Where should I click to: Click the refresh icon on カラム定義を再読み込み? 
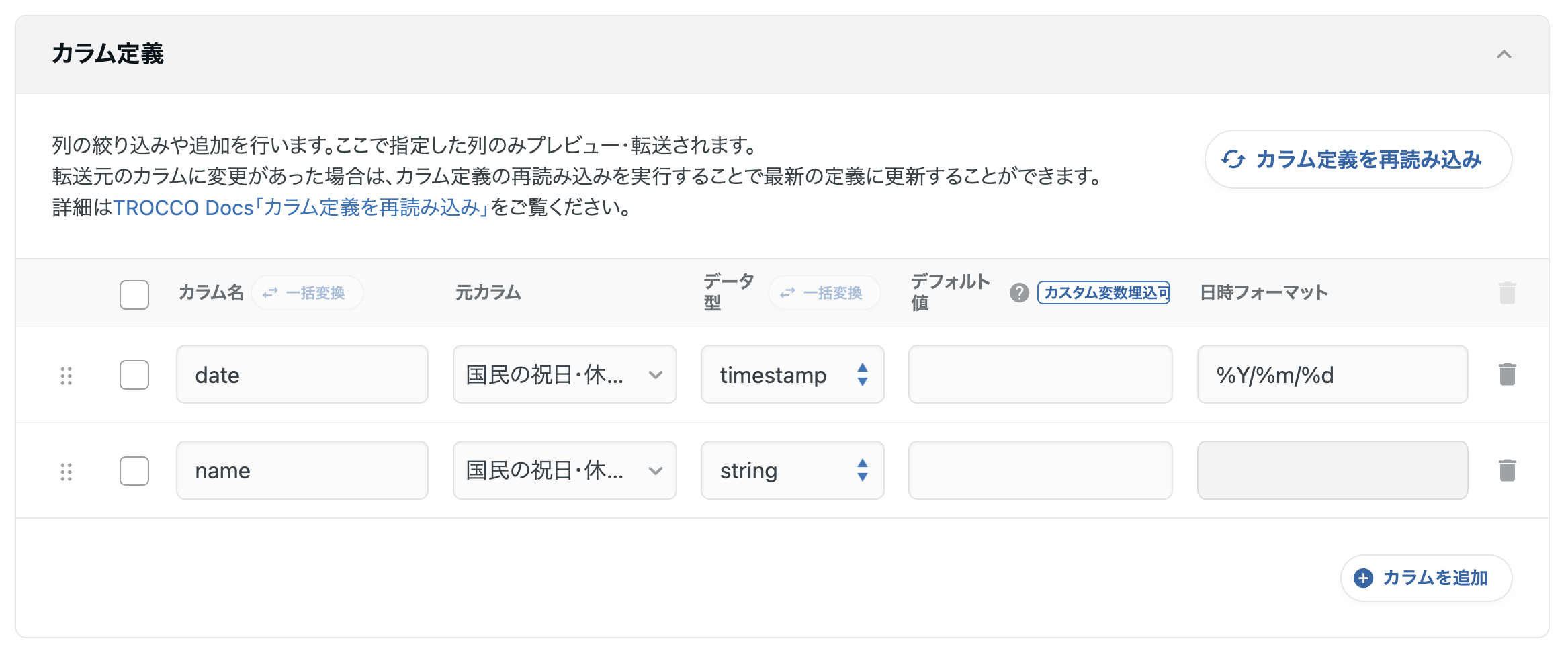pyautogui.click(x=1233, y=159)
